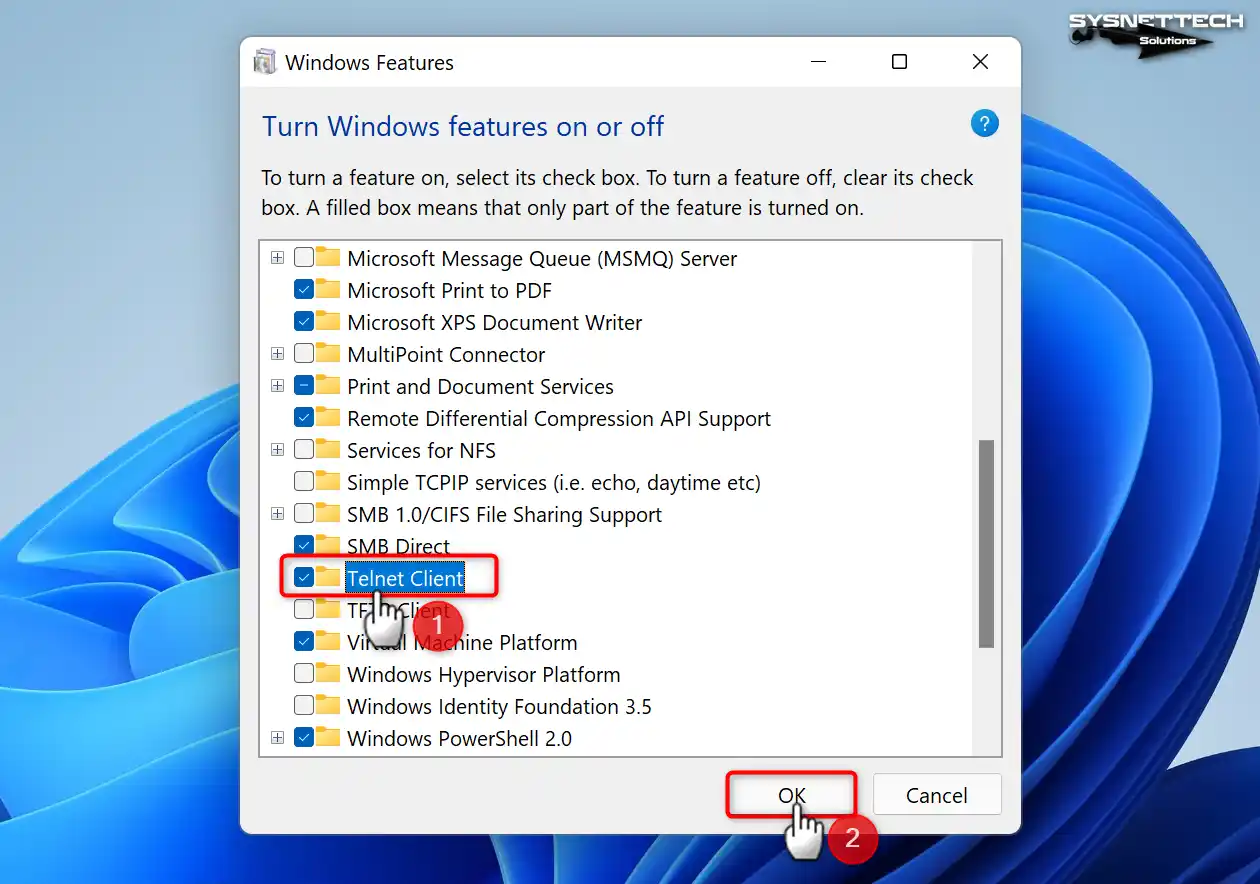
Task: Select the Windows PowerShell 2.0 label
Action: (x=459, y=738)
